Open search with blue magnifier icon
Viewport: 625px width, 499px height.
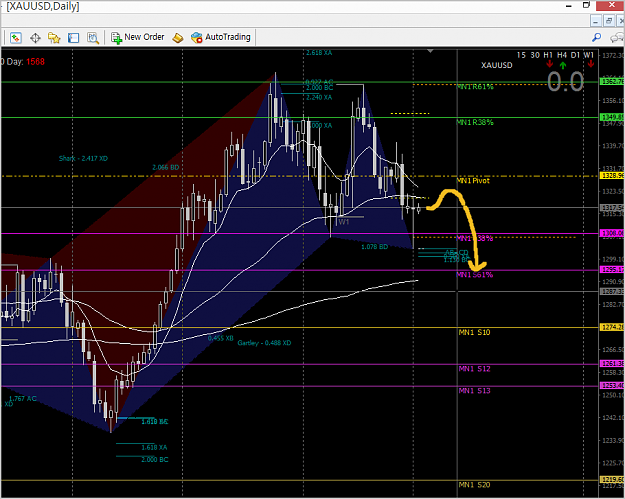point(596,37)
